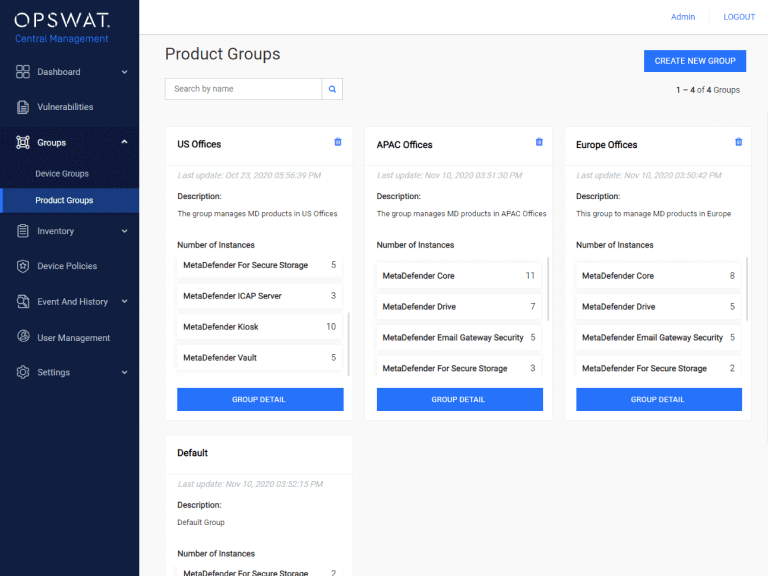Viewport: 768px width, 576px height.
Task: Click the User Management icon
Action: [23, 336]
